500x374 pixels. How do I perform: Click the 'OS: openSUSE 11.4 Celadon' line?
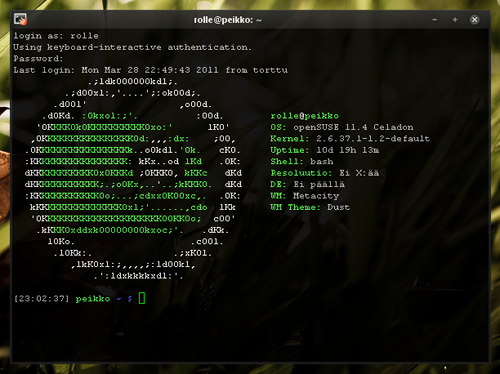(342, 127)
